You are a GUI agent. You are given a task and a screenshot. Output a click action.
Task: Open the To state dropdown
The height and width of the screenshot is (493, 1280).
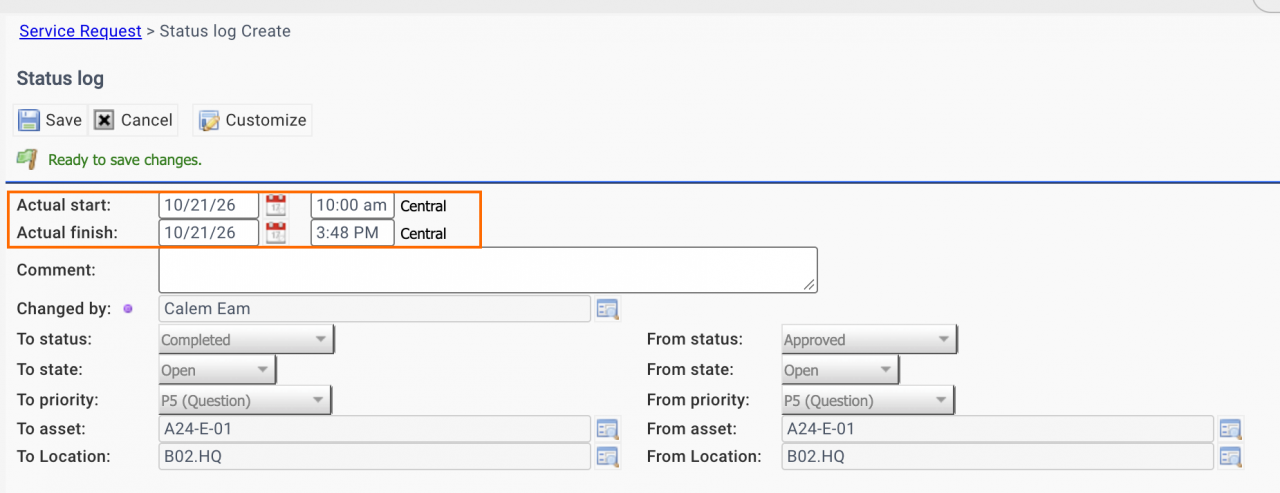click(217, 370)
